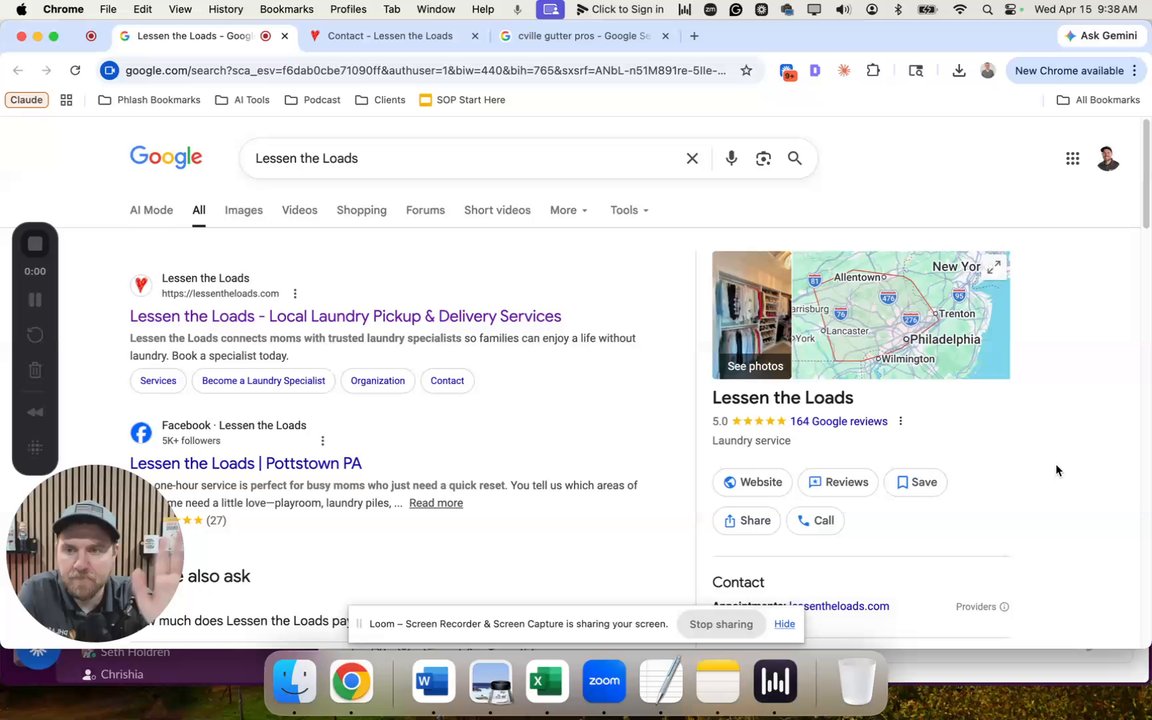Open the Lessen the Loads | Pottstown PA link

[246, 464]
